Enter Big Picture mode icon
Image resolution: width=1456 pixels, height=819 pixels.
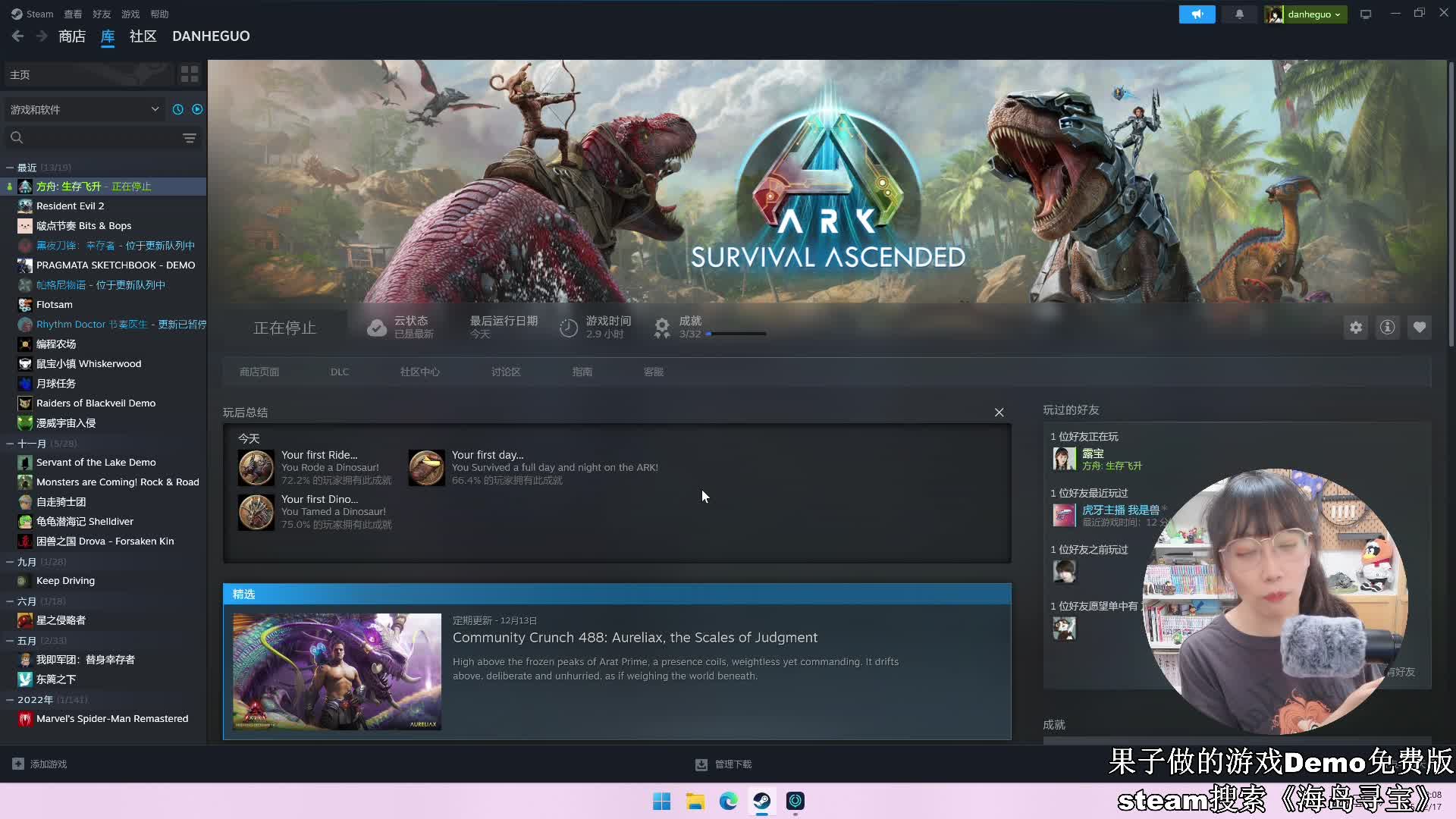pyautogui.click(x=1366, y=14)
